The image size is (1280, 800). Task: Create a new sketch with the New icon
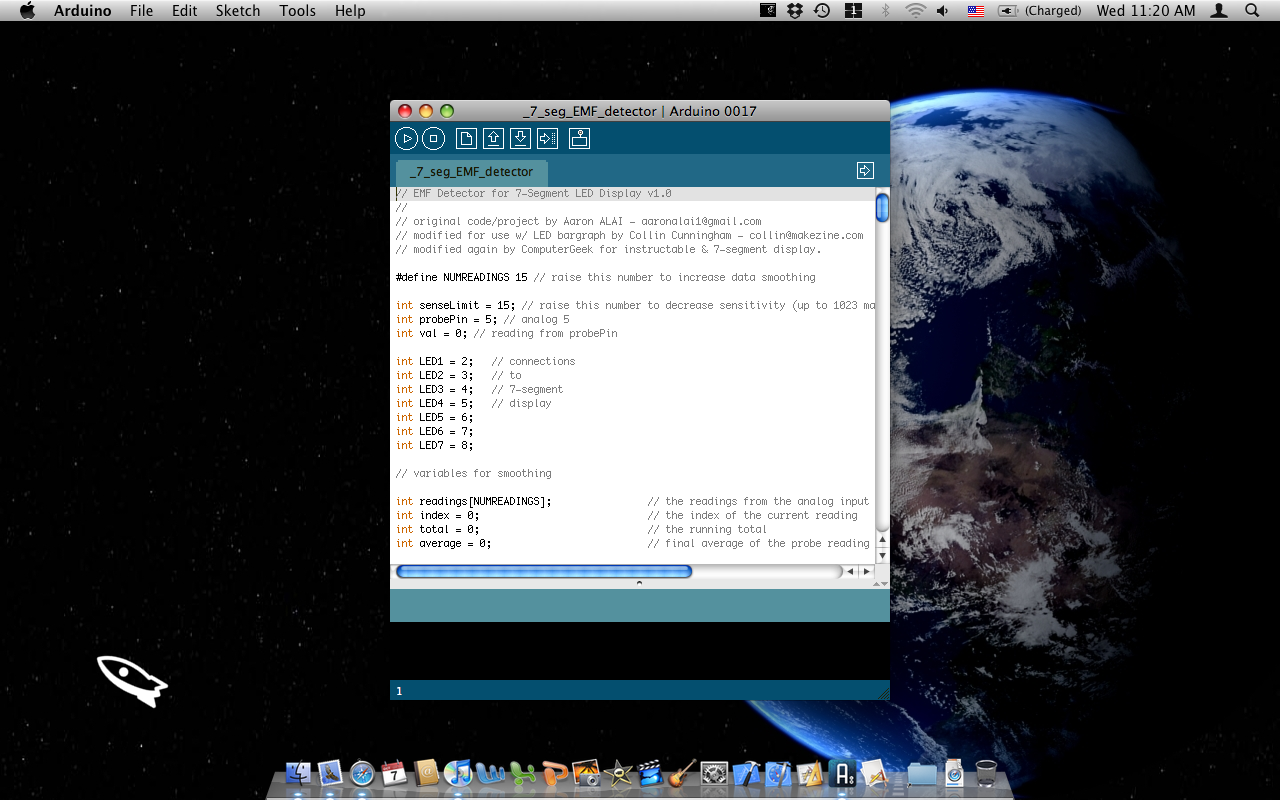(466, 139)
